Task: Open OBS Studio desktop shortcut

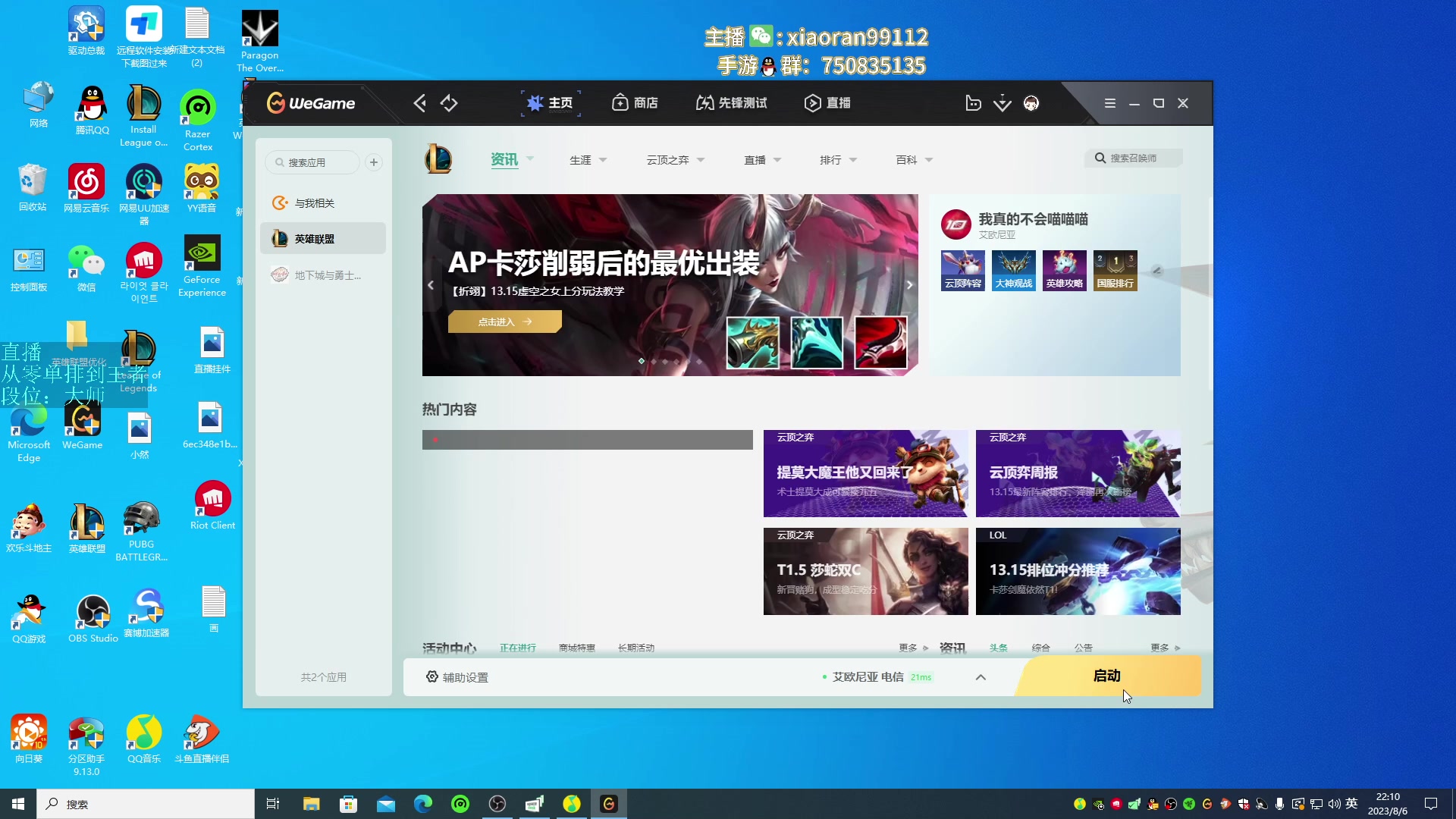Action: [x=93, y=619]
